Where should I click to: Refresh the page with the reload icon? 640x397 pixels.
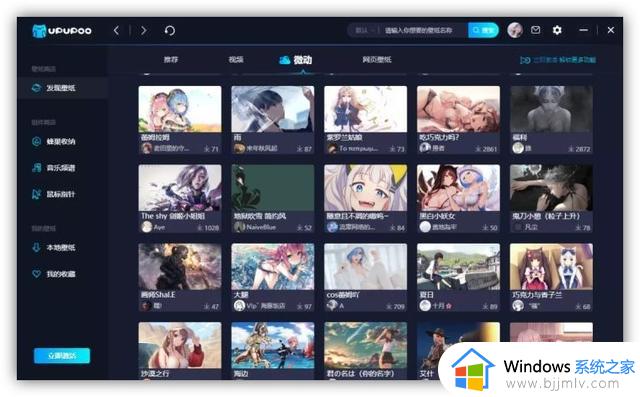(x=169, y=31)
